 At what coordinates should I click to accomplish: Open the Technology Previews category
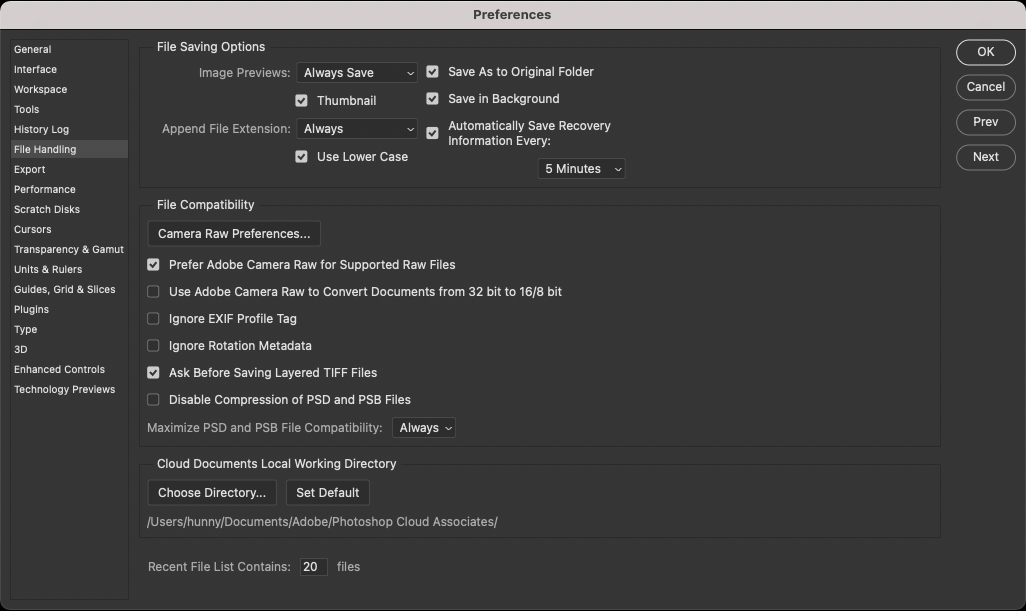click(64, 389)
